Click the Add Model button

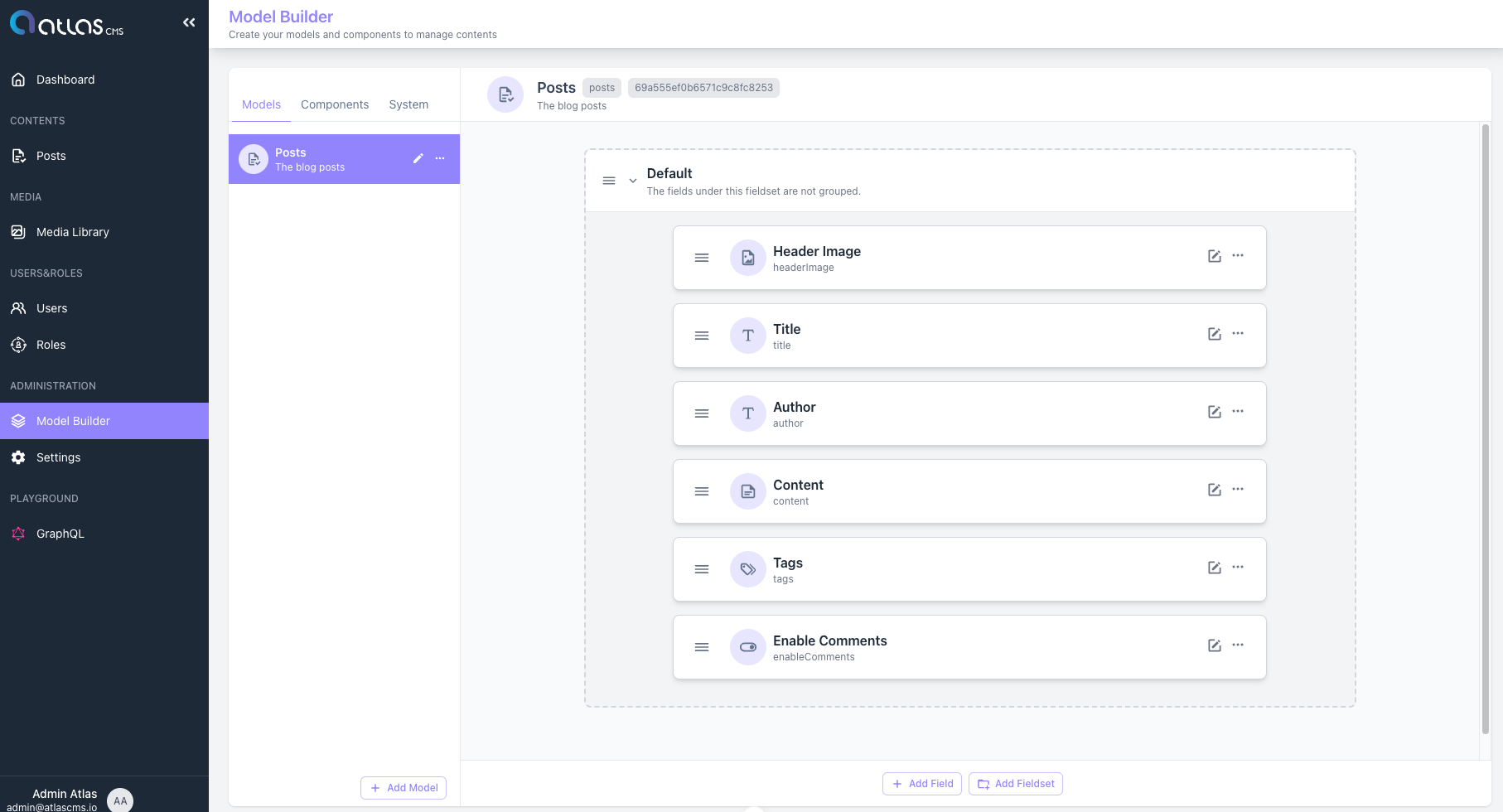coord(404,787)
